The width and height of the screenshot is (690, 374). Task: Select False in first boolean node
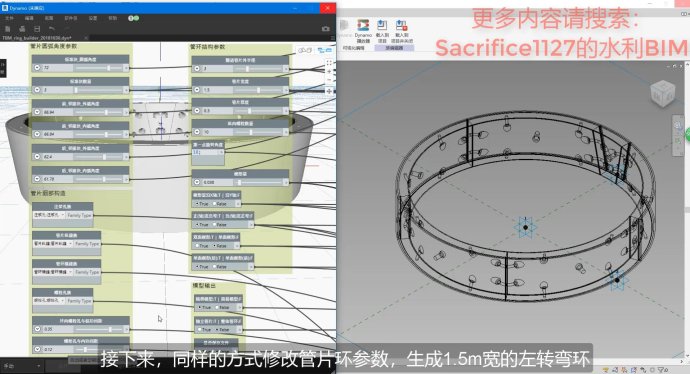(x=220, y=204)
